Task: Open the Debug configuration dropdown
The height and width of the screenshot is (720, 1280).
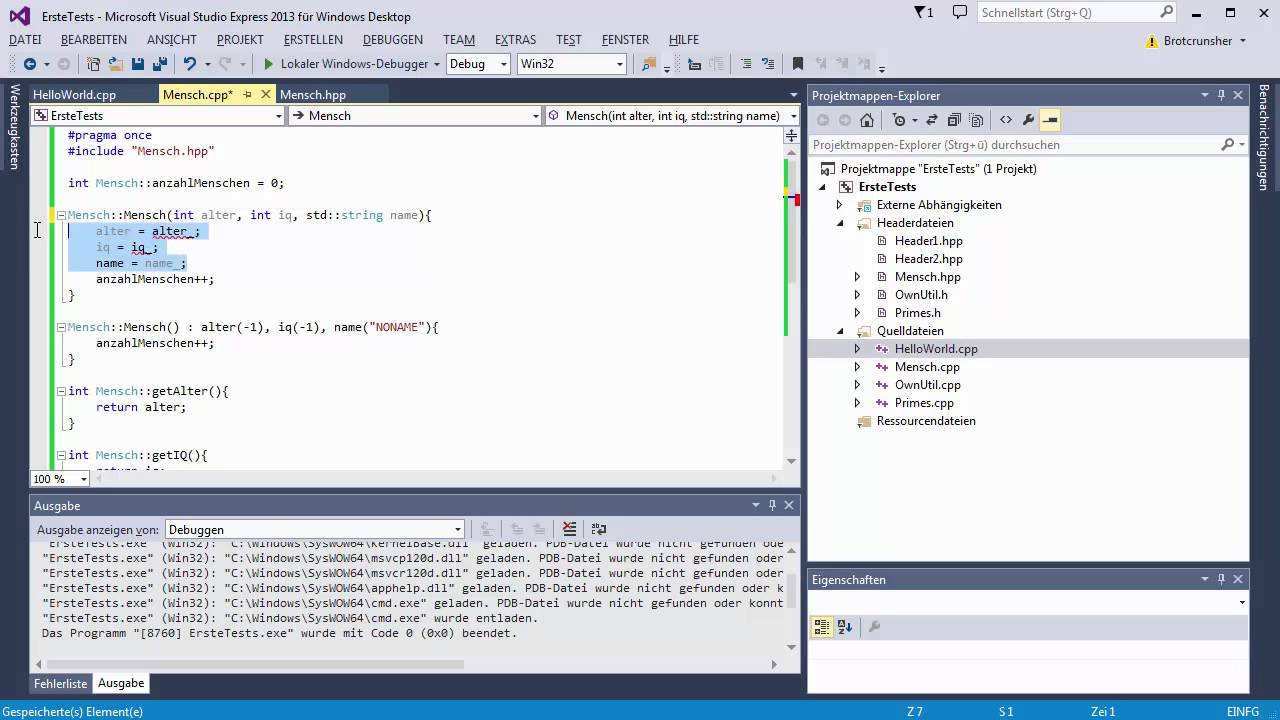Action: (479, 64)
